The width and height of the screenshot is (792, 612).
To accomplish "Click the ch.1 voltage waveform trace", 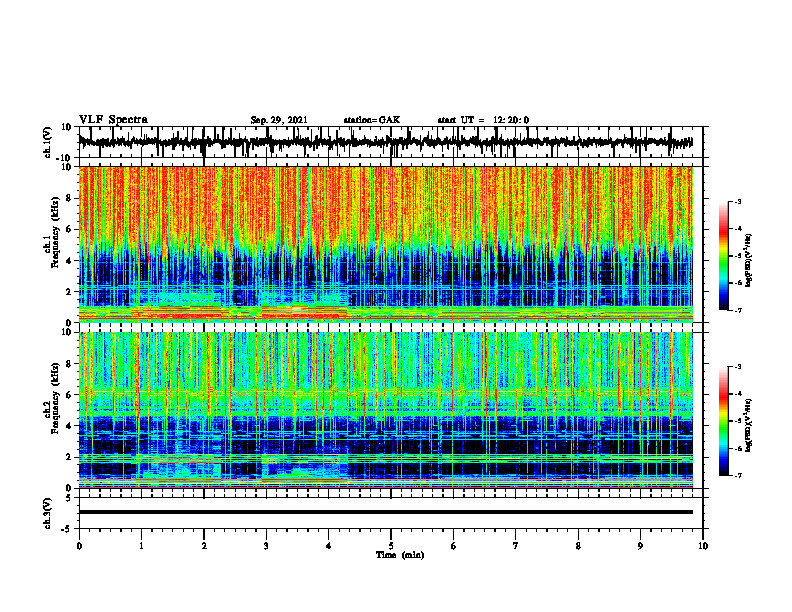I will tap(385, 142).
